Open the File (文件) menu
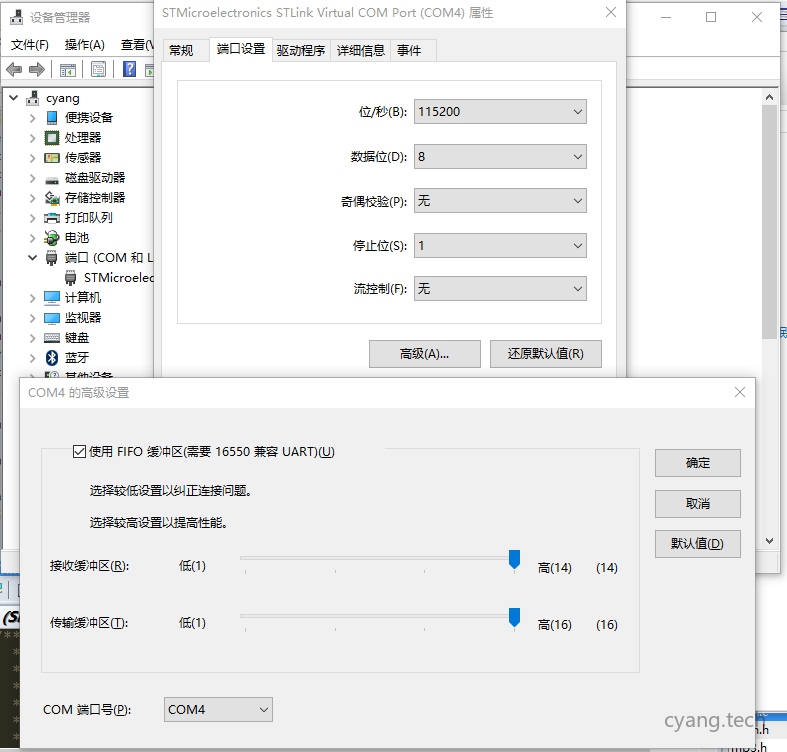Viewport: 787px width, 752px height. click(x=30, y=45)
